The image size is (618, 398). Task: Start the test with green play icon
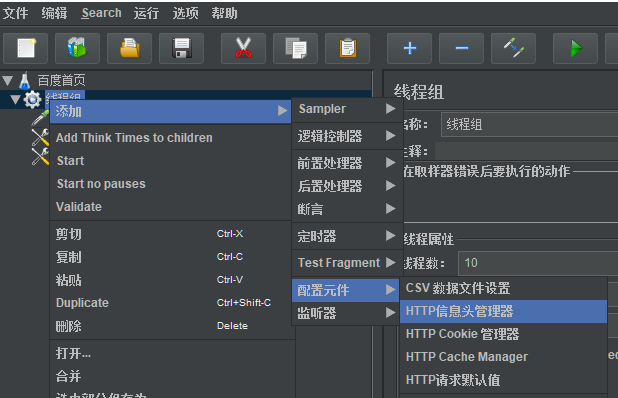pyautogui.click(x=576, y=48)
